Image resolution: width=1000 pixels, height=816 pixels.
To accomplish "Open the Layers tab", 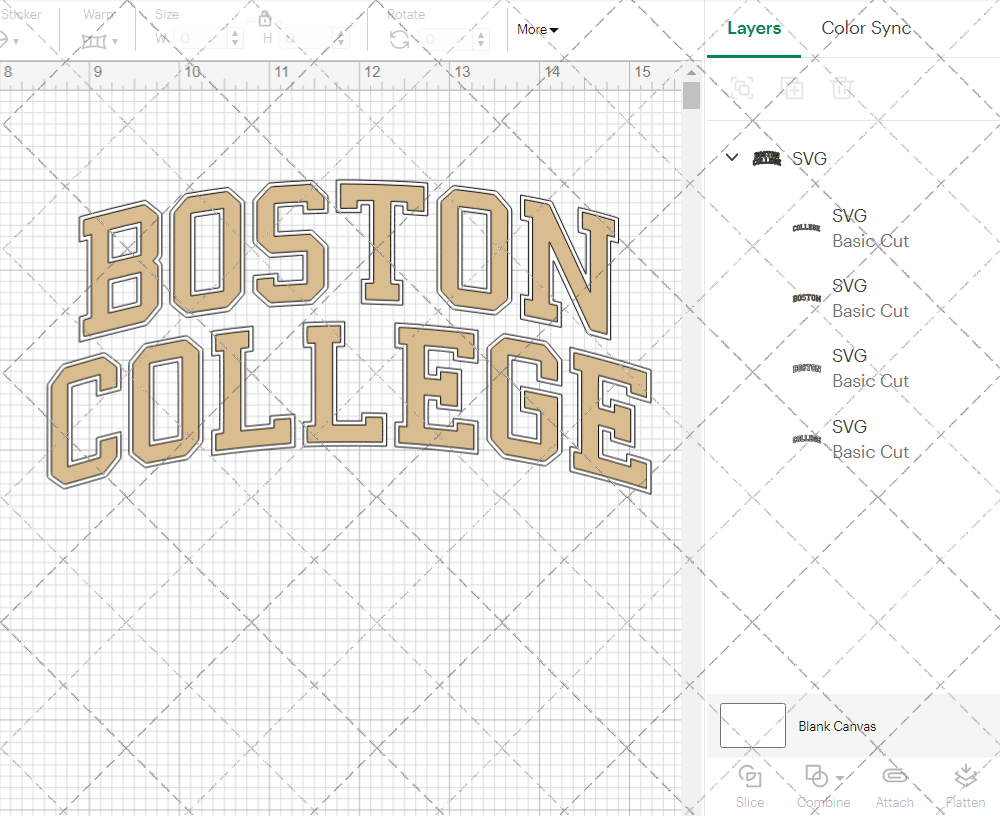I will tap(754, 28).
